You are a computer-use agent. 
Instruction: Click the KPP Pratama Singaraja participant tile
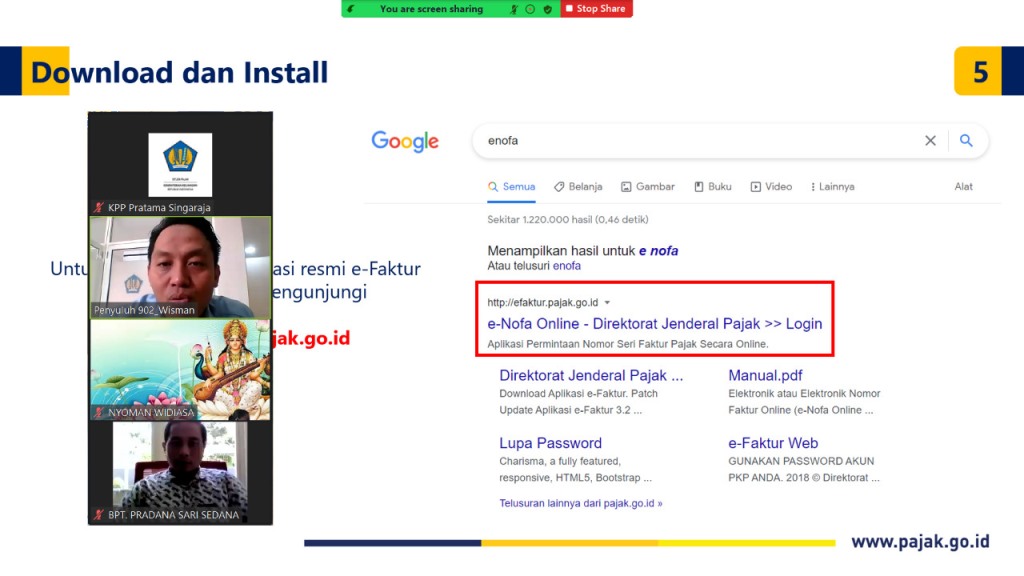[180, 163]
